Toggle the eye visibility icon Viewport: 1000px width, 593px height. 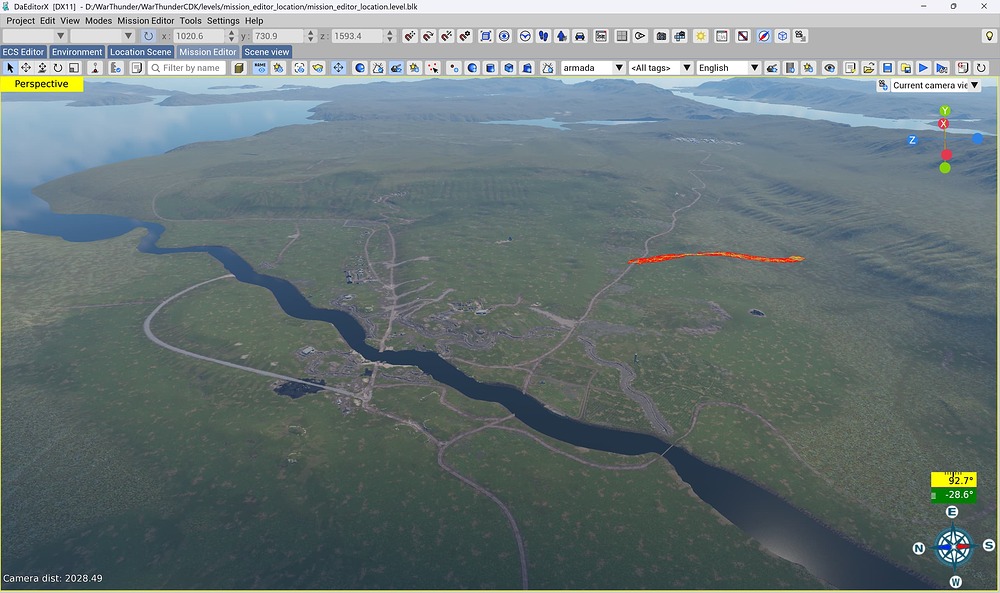coord(829,68)
